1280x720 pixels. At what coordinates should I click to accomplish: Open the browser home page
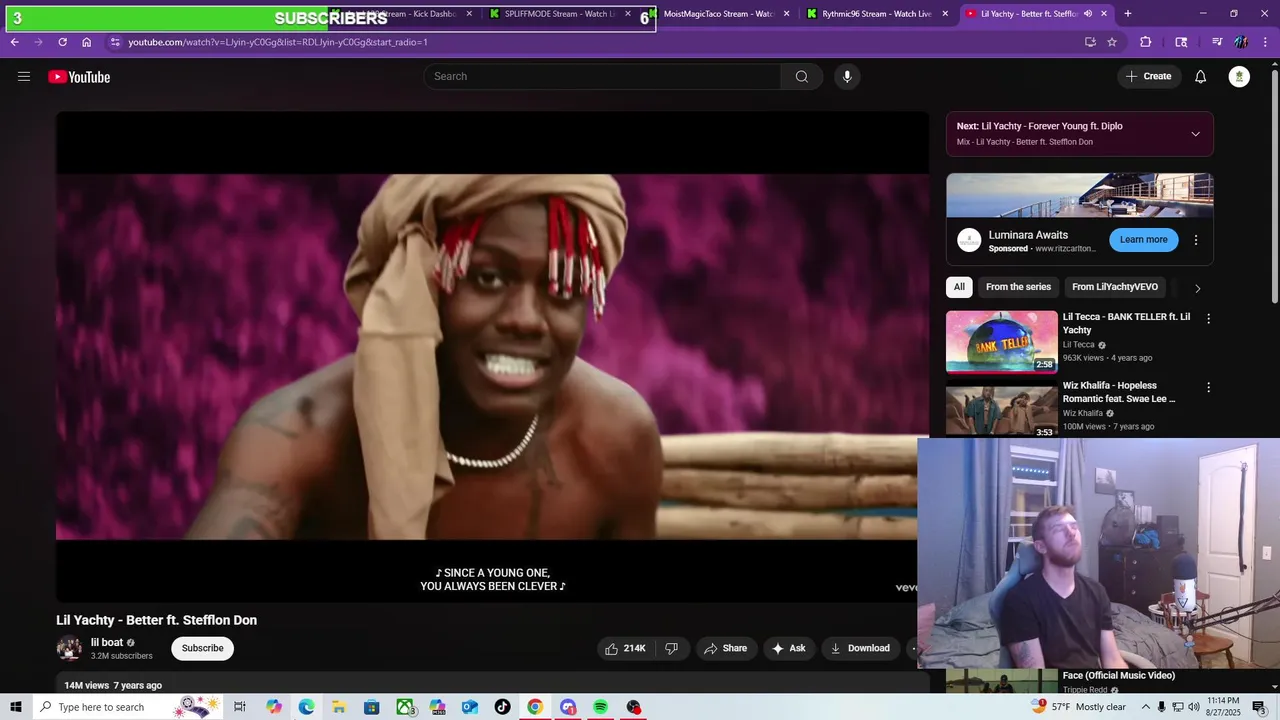click(87, 42)
